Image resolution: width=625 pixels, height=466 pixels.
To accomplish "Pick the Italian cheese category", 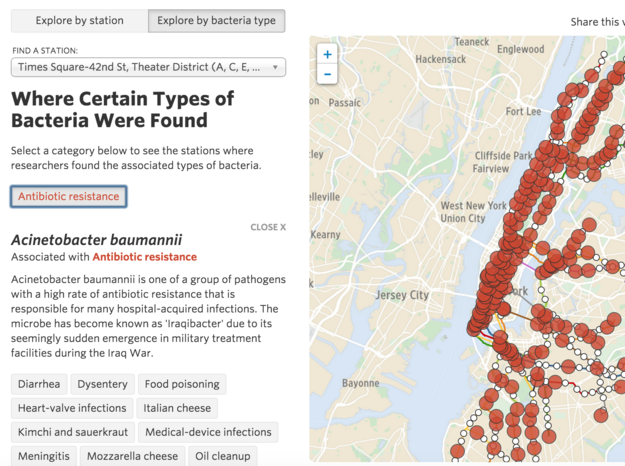I will 177,408.
